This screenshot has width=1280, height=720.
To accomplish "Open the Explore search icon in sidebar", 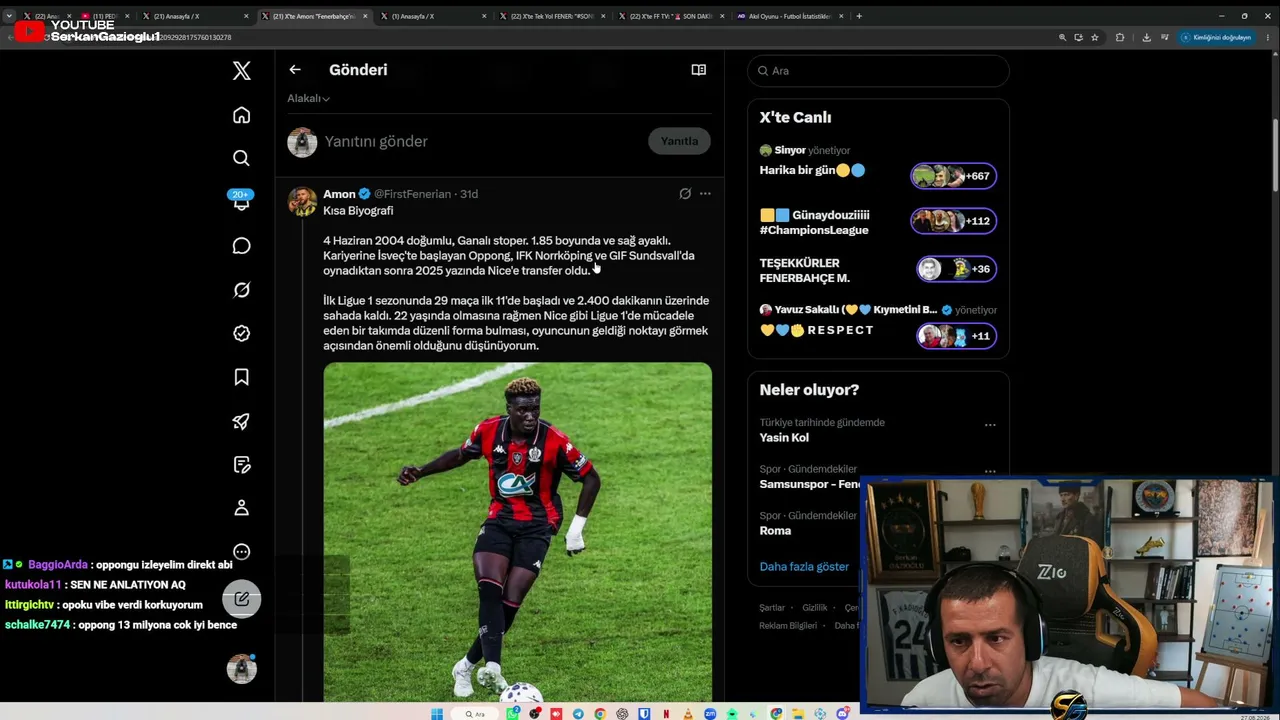I will click(242, 158).
